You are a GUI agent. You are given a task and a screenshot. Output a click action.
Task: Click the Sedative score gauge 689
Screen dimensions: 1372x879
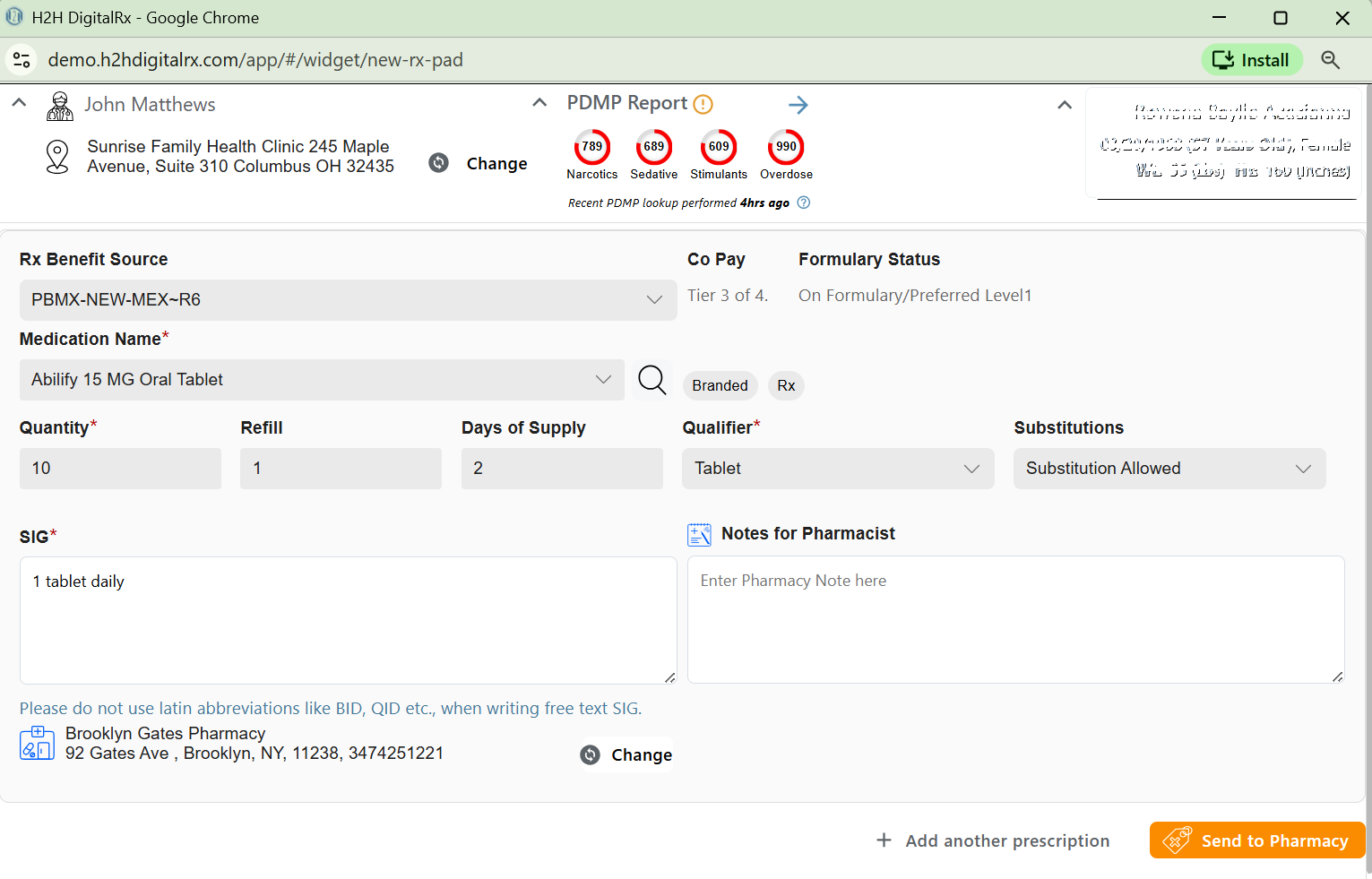tap(653, 147)
